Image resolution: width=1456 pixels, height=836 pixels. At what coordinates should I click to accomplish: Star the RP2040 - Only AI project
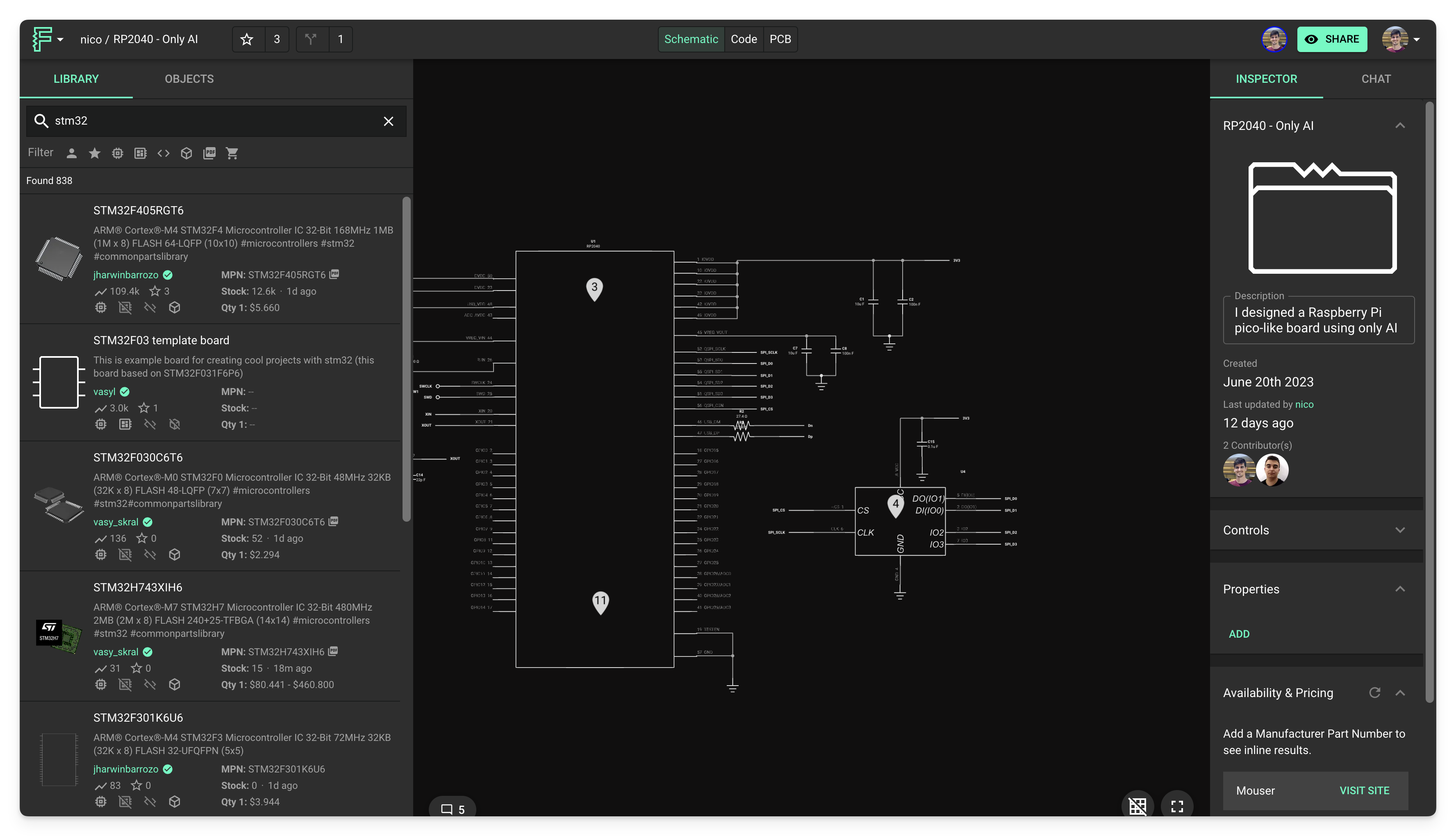[247, 39]
